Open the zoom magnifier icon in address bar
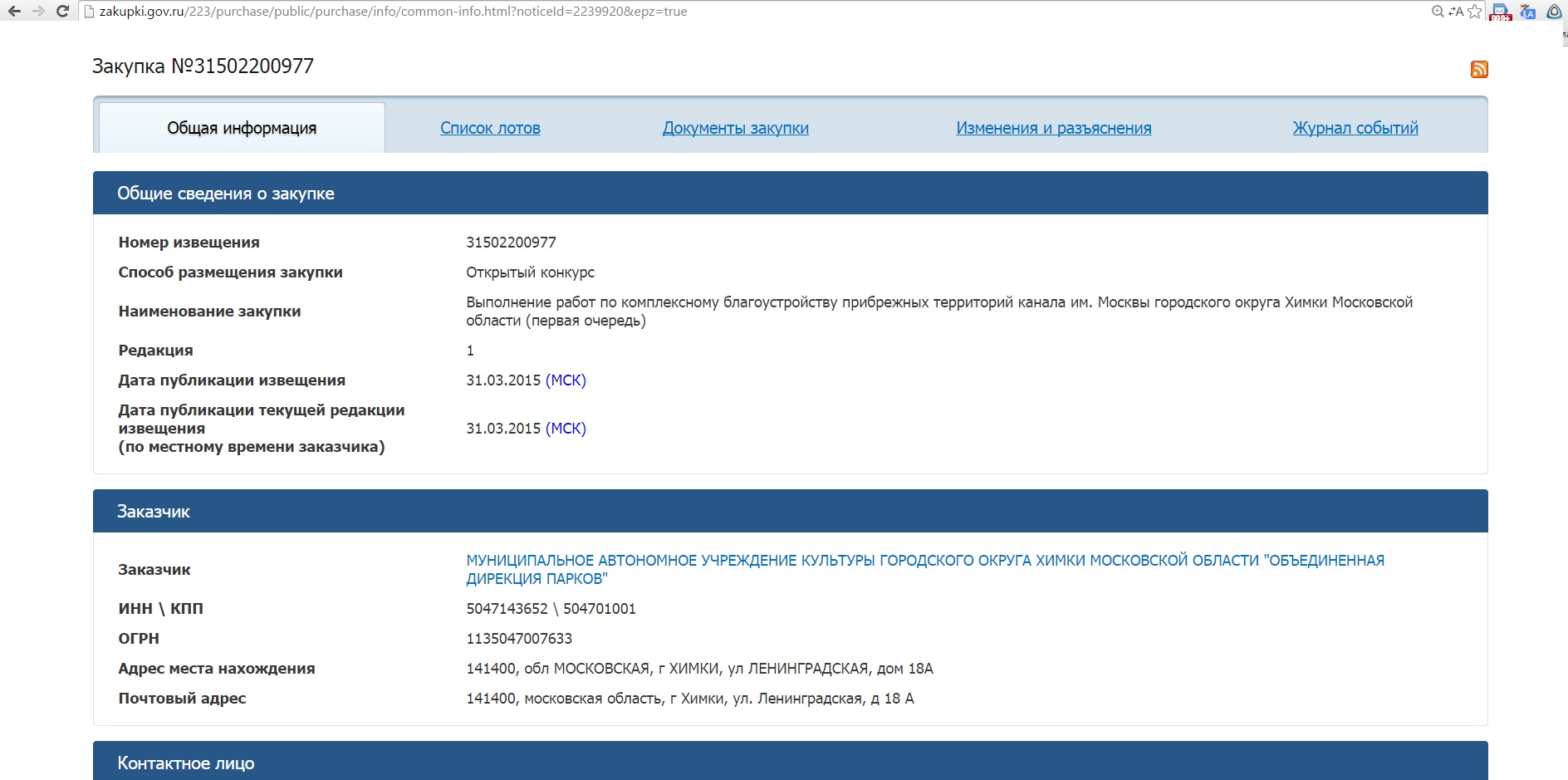The width and height of the screenshot is (1568, 780). coord(1438,12)
